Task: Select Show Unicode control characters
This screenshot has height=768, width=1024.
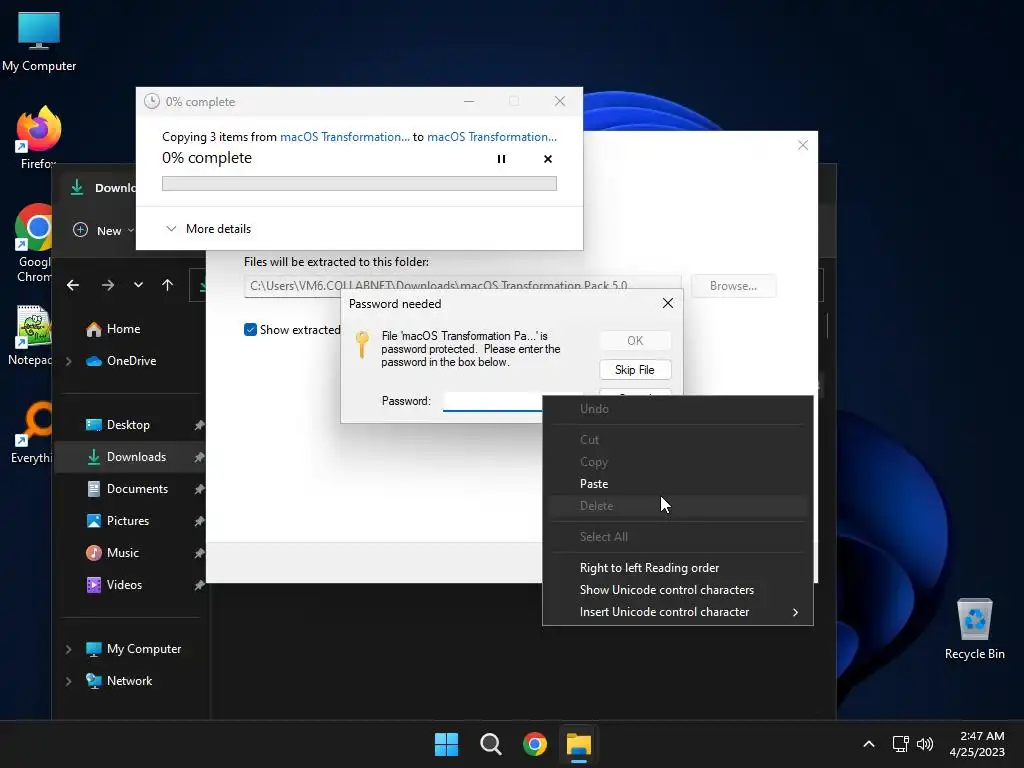Action: tap(678, 590)
